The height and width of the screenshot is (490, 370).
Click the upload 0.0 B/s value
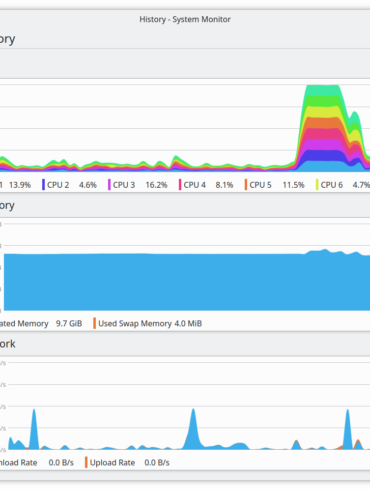point(157,462)
